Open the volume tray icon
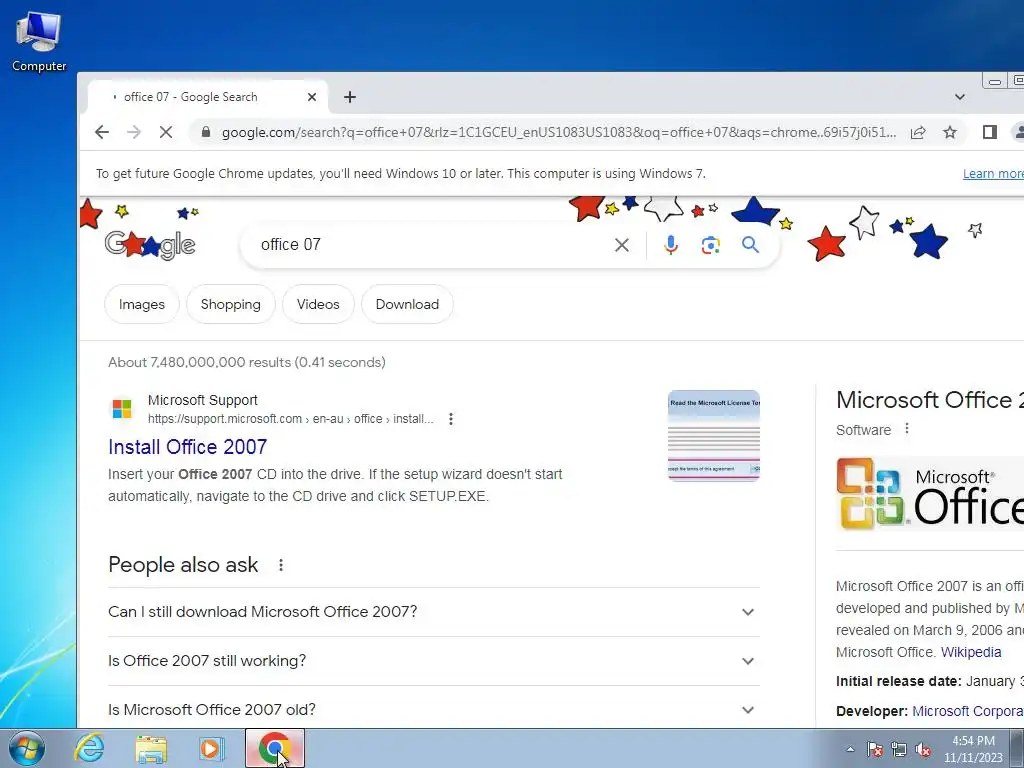This screenshot has height=768, width=1024. tap(923, 749)
